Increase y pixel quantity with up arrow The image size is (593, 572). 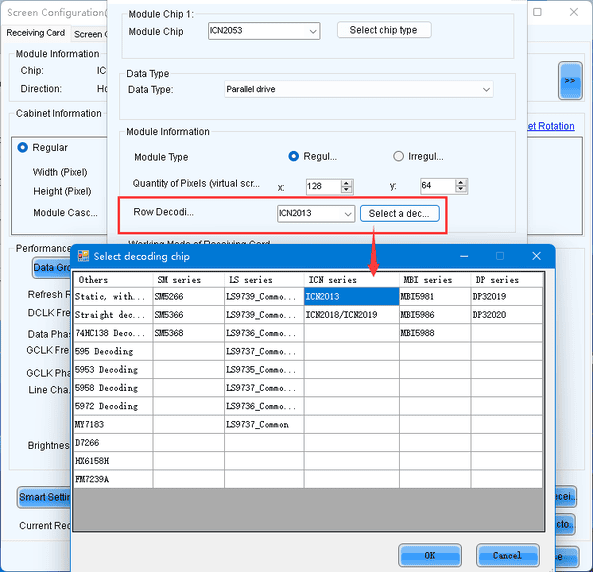461,182
